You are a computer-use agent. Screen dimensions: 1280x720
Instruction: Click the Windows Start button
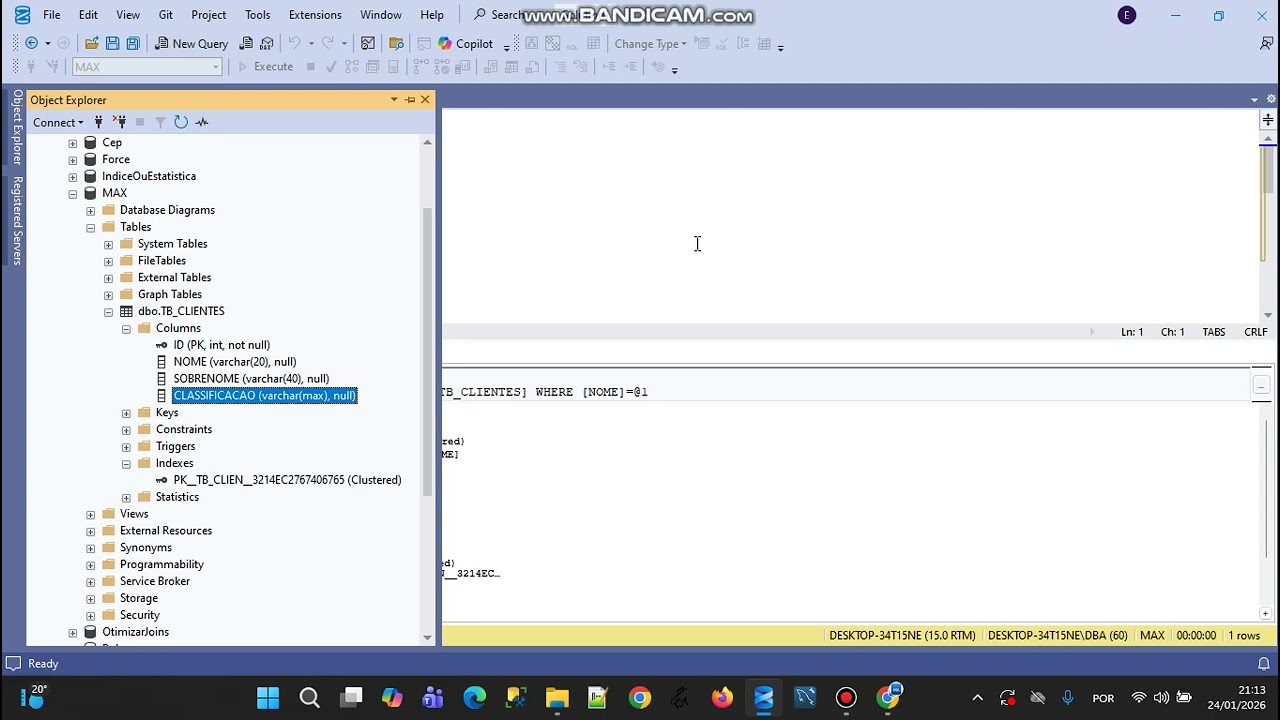(268, 698)
